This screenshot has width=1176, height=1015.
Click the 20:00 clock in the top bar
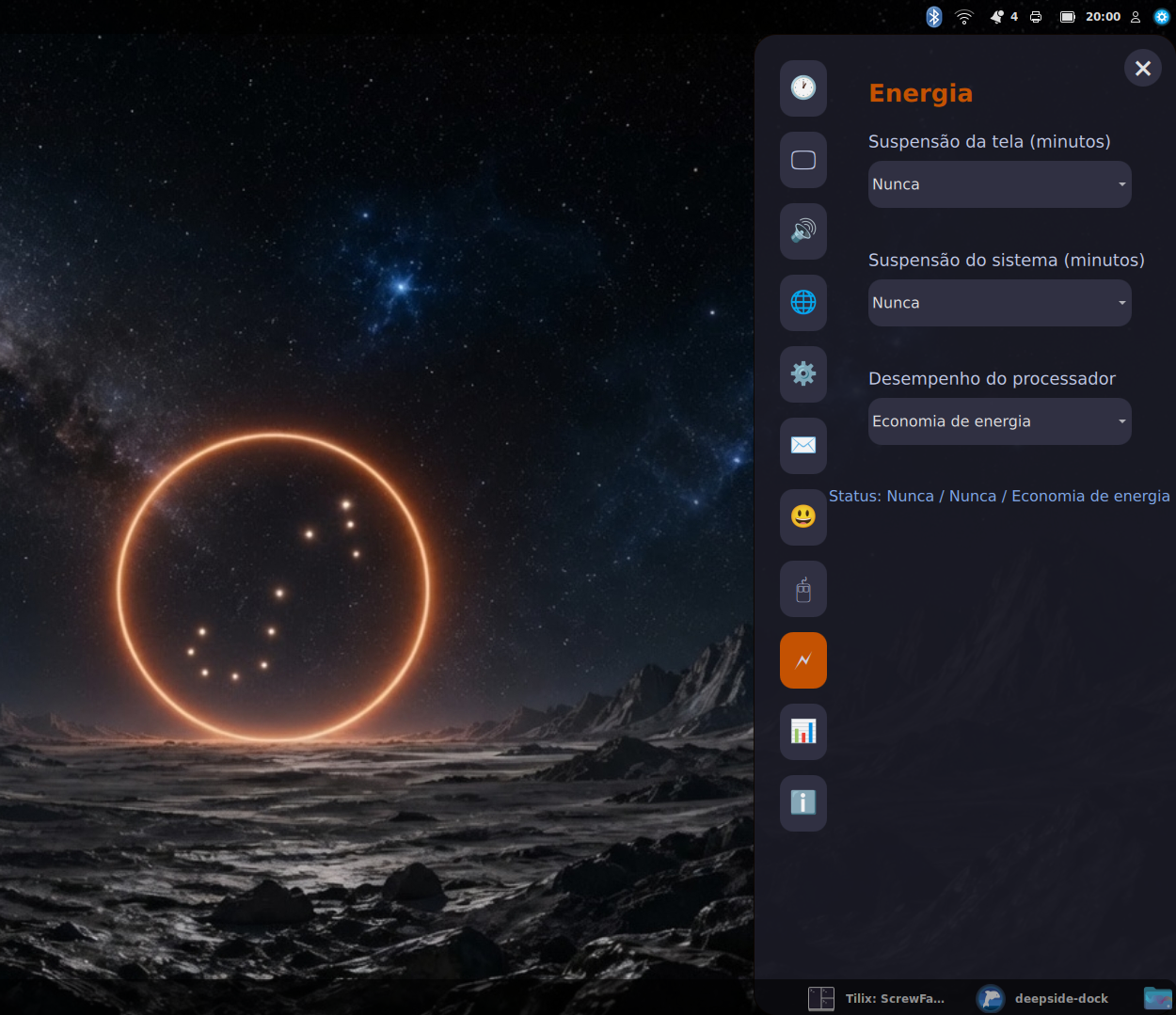[1104, 17]
